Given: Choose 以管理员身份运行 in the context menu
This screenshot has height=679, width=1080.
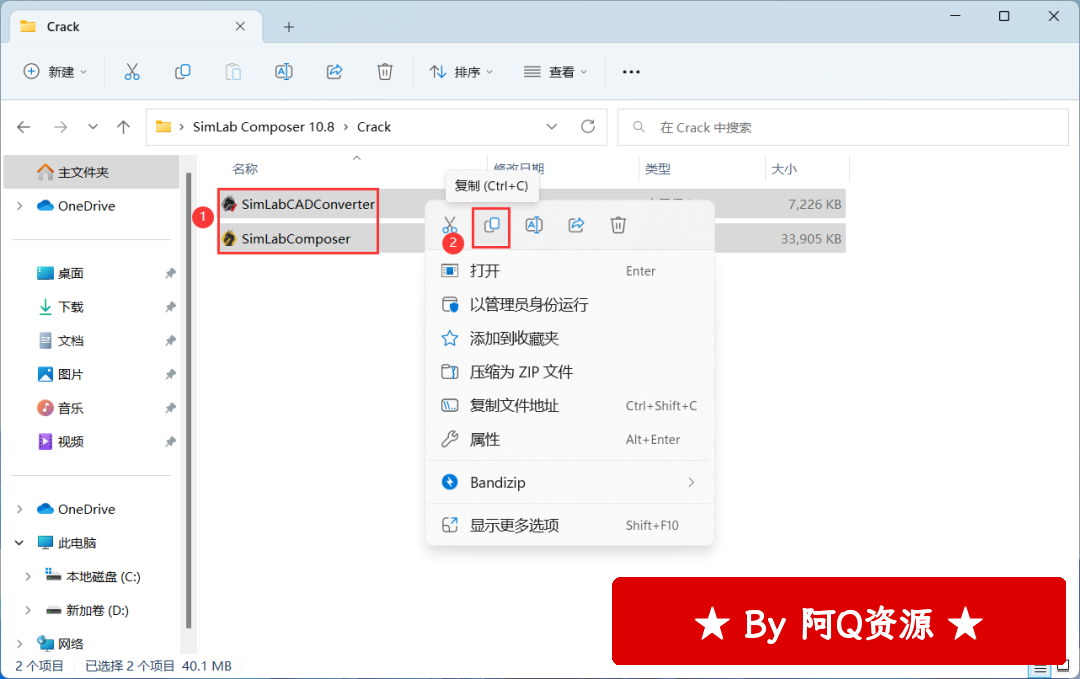Looking at the screenshot, I should coord(570,304).
